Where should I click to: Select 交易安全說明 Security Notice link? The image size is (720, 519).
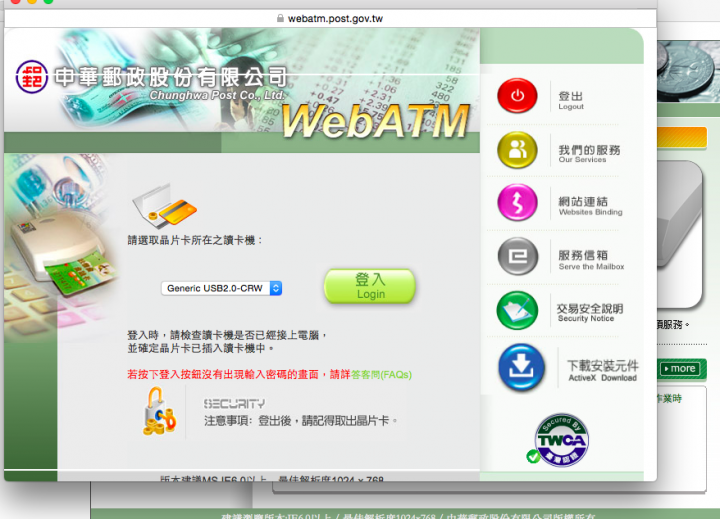pyautogui.click(x=590, y=312)
